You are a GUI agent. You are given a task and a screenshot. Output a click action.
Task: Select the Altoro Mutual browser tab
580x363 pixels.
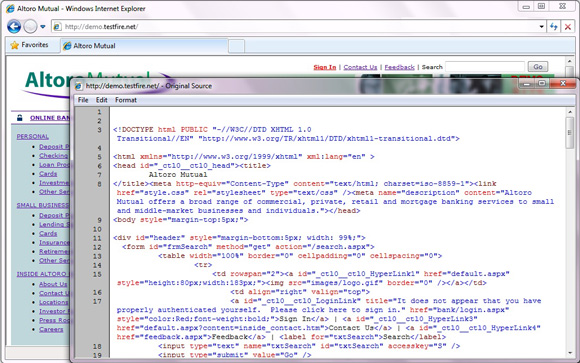[x=144, y=46]
